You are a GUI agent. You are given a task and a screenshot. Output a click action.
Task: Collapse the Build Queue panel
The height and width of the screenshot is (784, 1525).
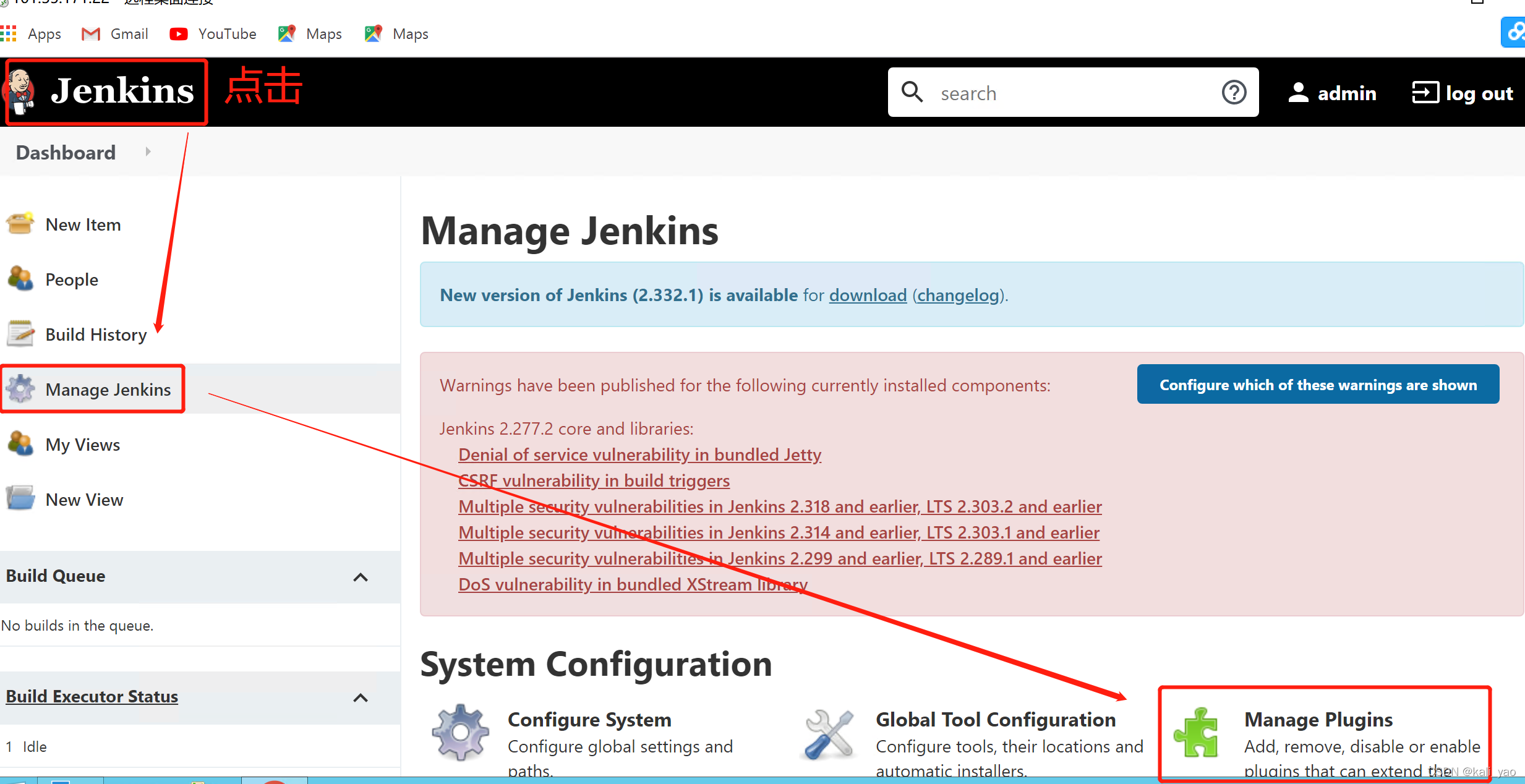[361, 577]
